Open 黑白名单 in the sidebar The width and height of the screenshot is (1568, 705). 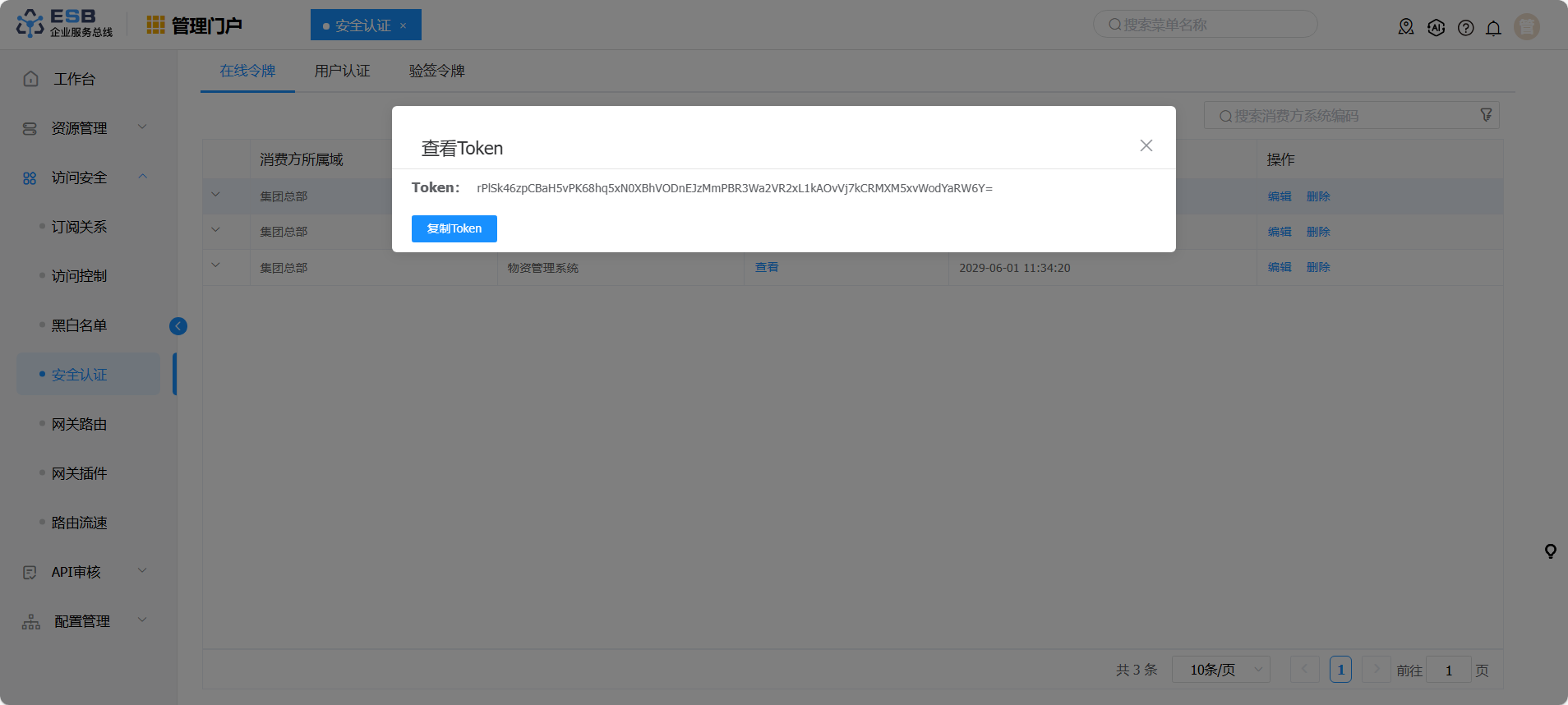point(80,325)
